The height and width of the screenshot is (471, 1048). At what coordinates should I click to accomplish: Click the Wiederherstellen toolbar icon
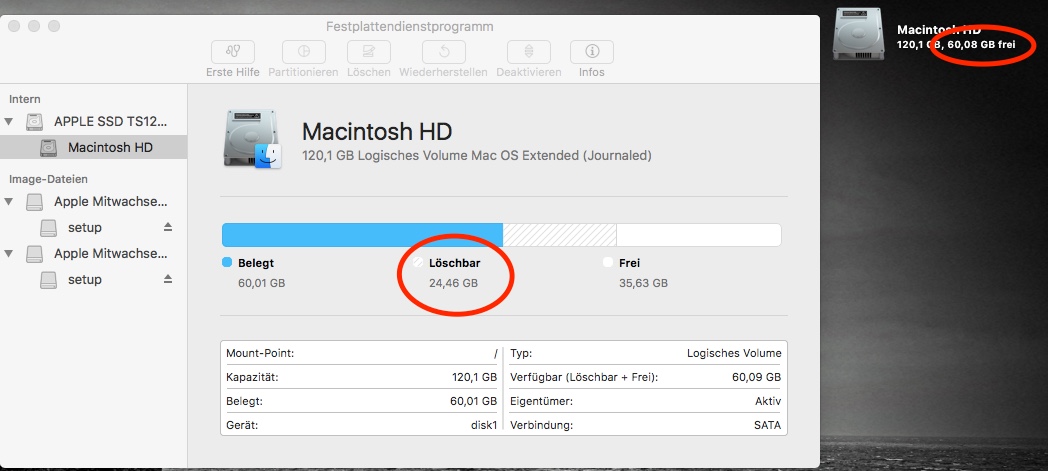coord(443,51)
